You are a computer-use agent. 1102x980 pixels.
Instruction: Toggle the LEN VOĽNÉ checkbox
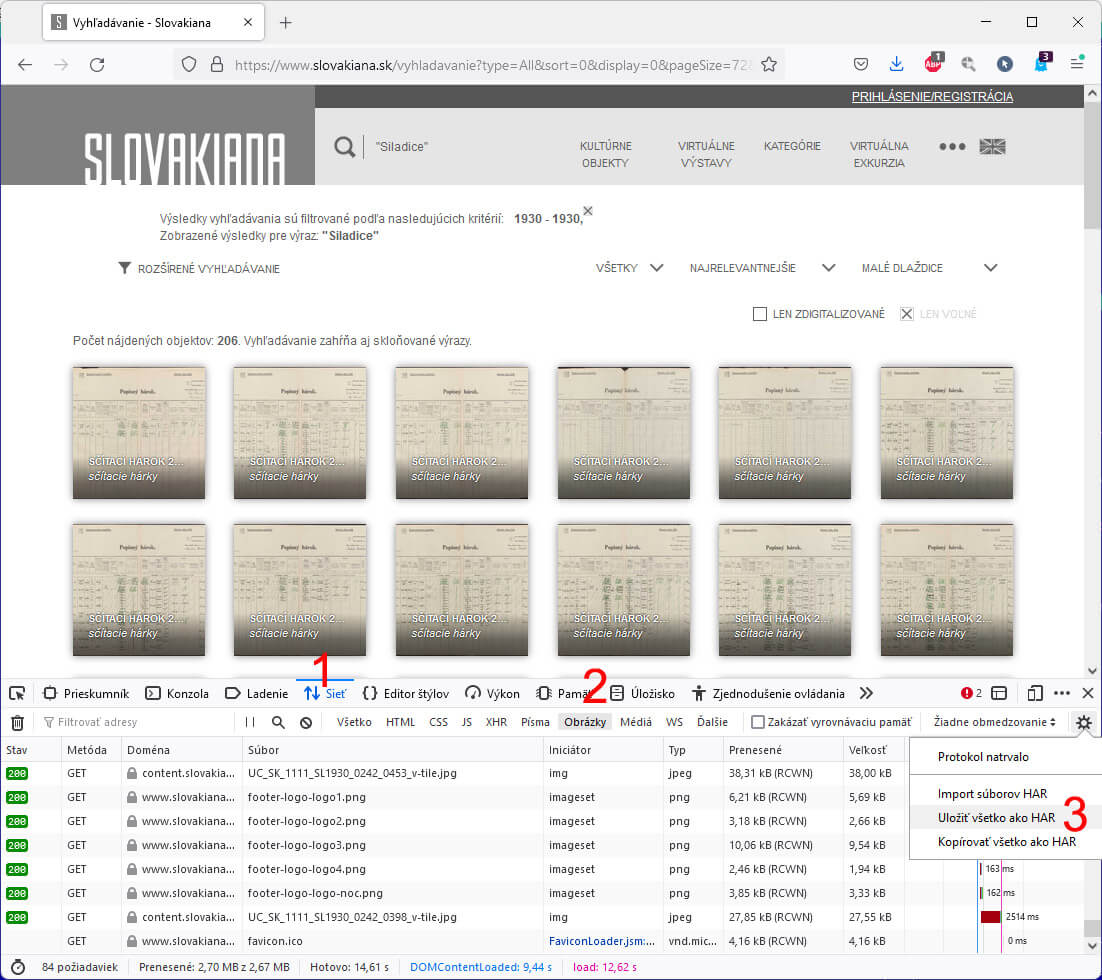907,314
